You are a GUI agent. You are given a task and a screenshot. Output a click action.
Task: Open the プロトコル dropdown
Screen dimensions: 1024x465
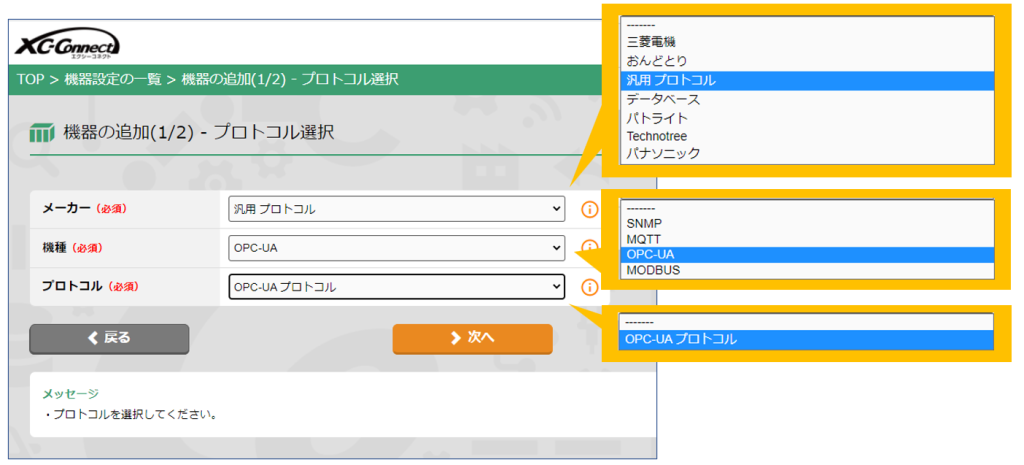coord(396,287)
